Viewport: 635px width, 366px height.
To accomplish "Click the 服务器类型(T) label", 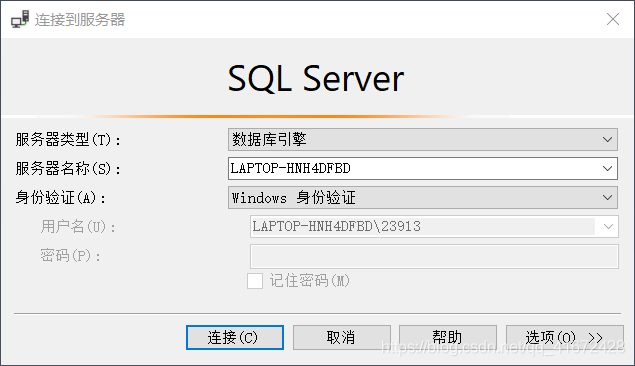I will [68, 140].
